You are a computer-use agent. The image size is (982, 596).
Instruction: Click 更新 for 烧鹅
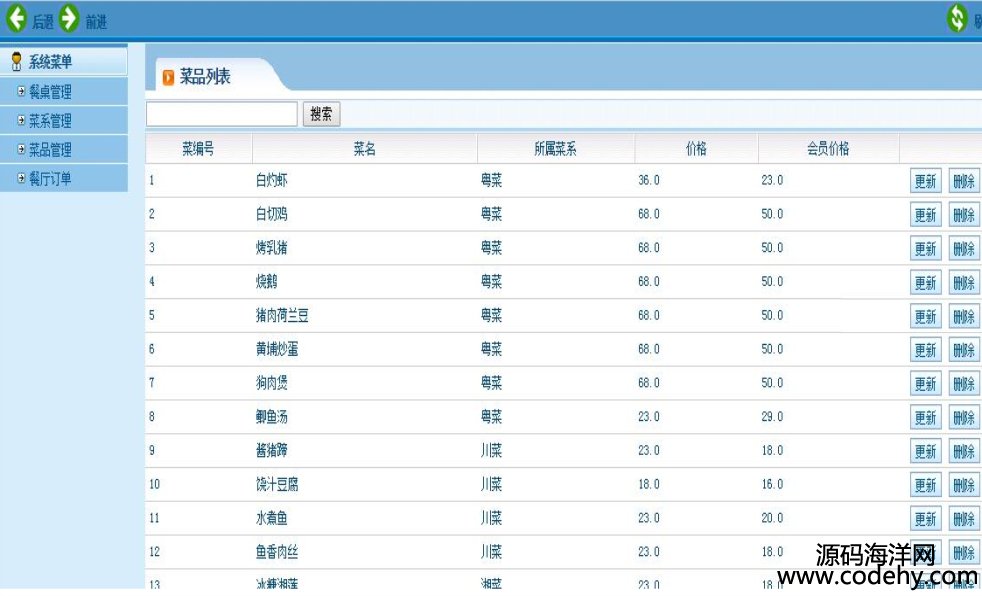[x=926, y=282]
